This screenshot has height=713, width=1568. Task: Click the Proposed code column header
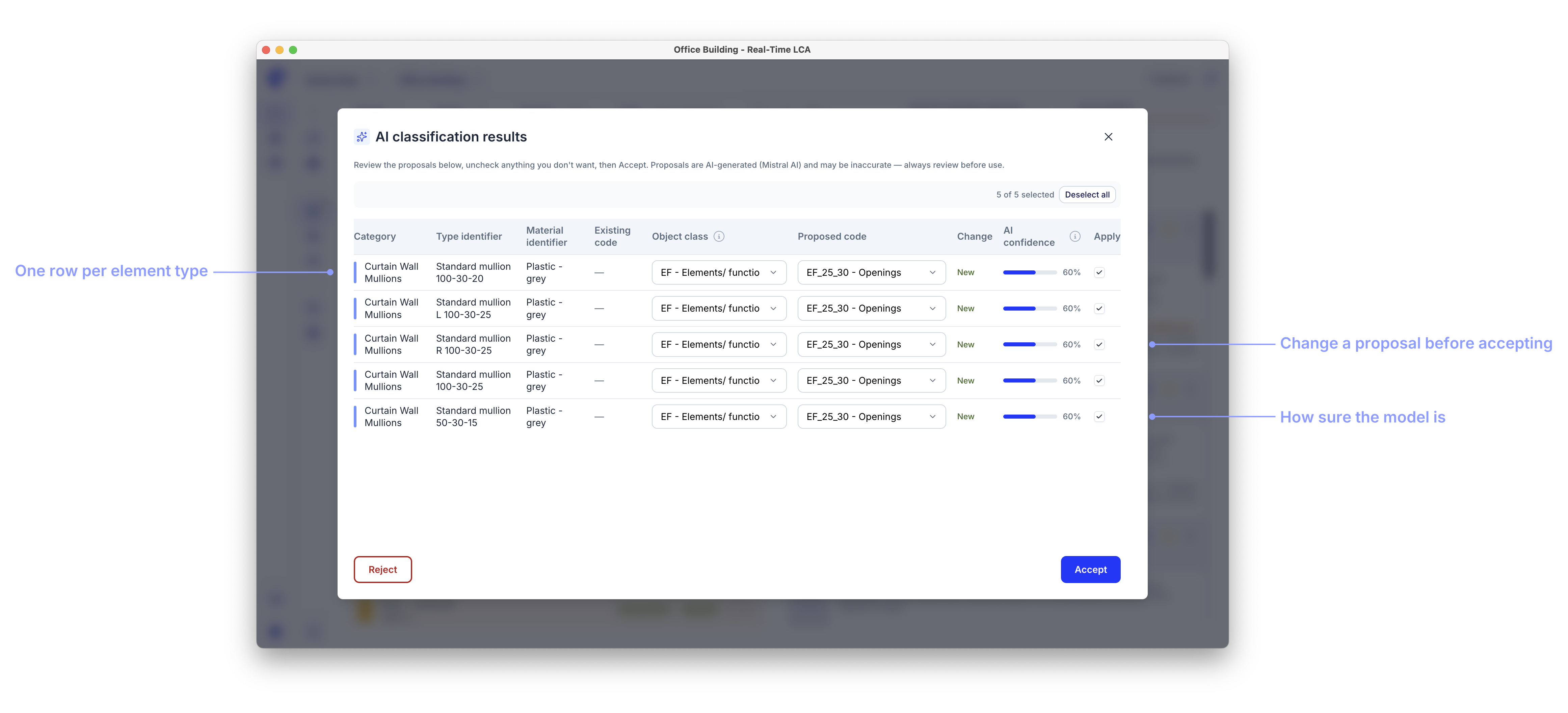coord(831,236)
